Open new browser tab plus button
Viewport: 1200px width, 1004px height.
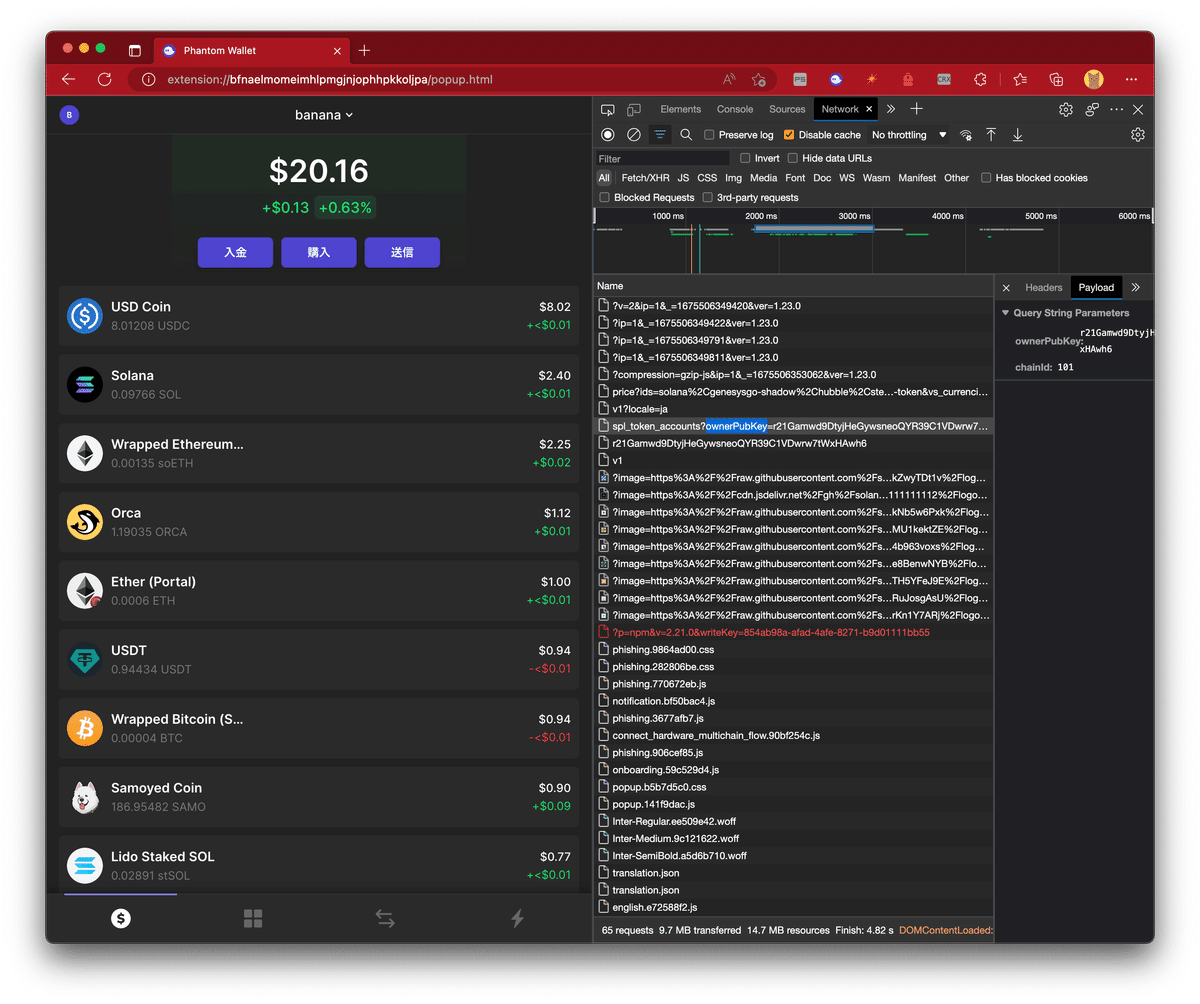point(364,50)
